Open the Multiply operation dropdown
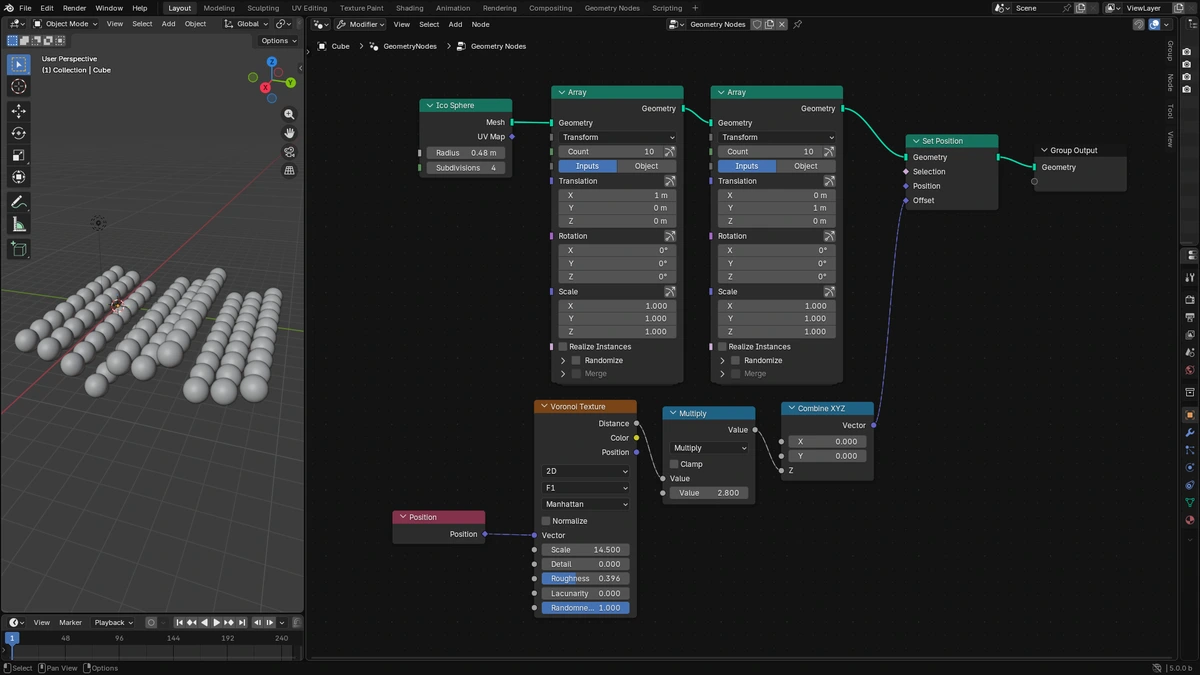 click(709, 448)
